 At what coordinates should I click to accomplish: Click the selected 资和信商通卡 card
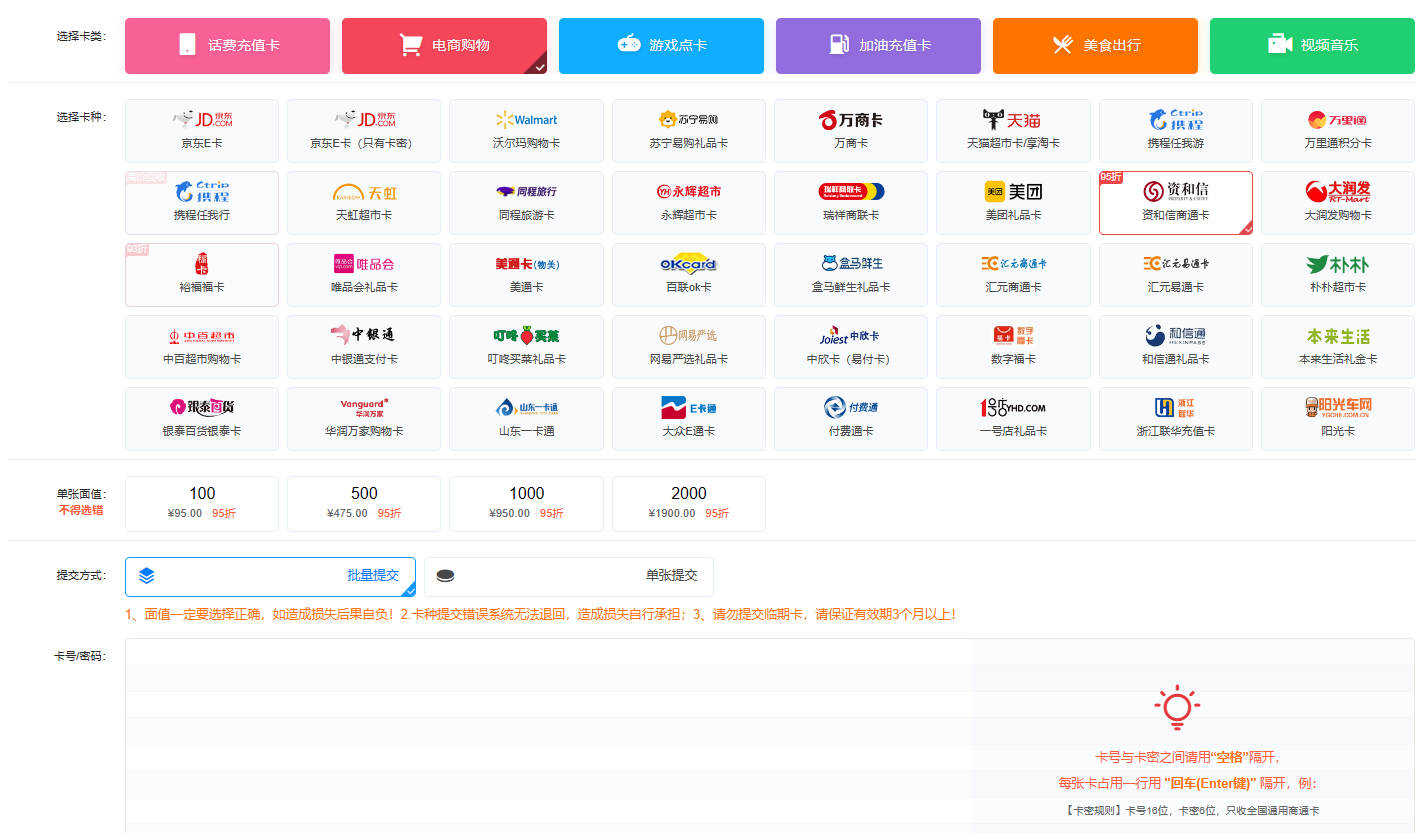pyautogui.click(x=1176, y=203)
